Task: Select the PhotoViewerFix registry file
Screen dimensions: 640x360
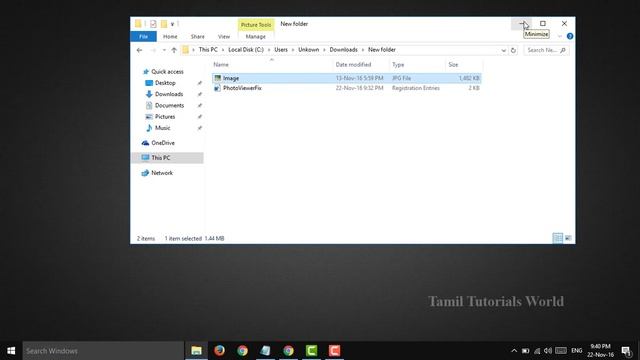Action: click(347, 88)
